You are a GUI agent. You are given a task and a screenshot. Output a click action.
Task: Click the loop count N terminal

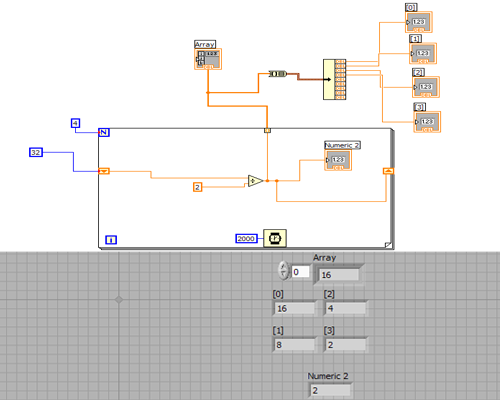pyautogui.click(x=104, y=132)
